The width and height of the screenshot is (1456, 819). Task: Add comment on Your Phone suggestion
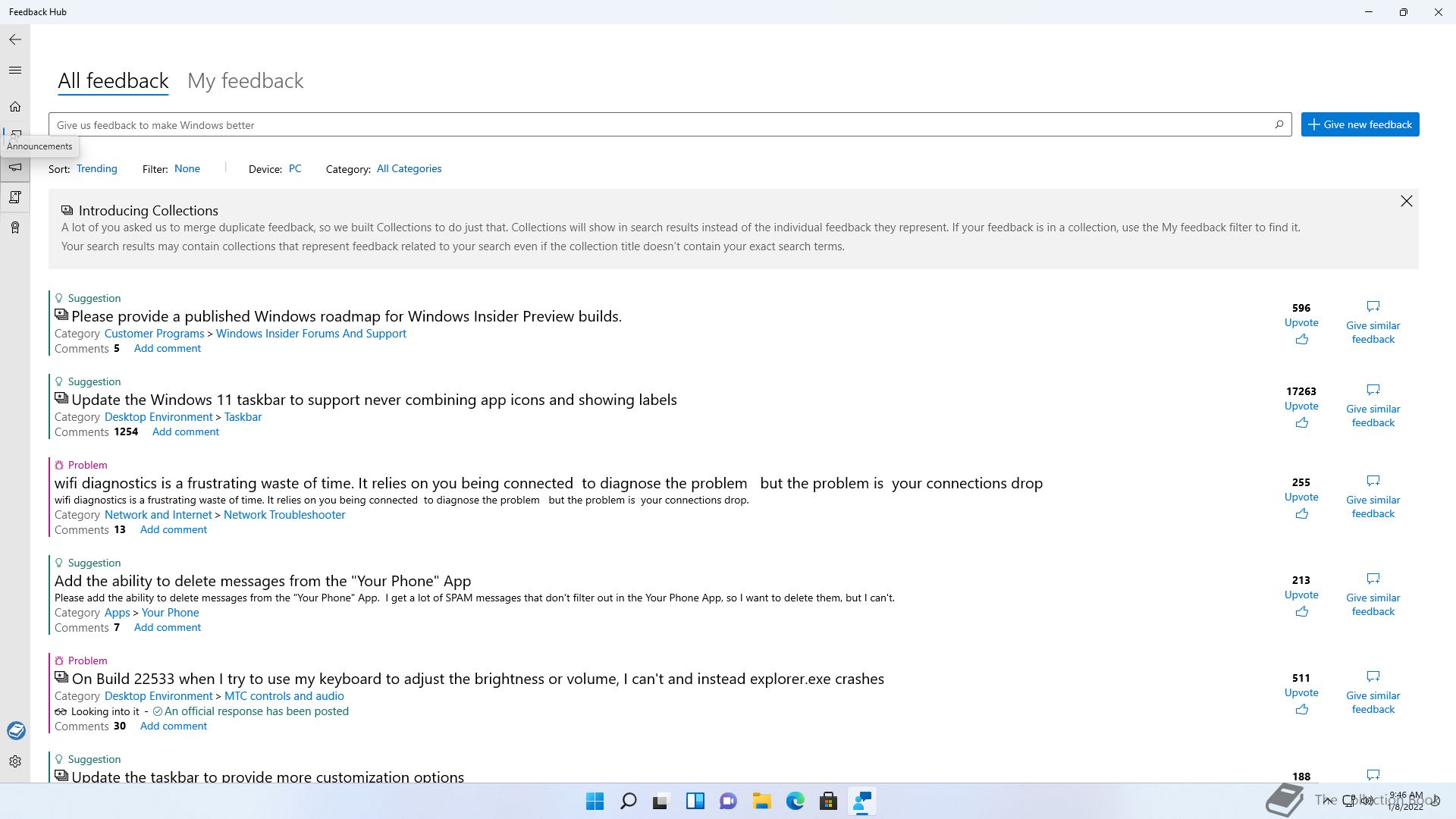(168, 628)
